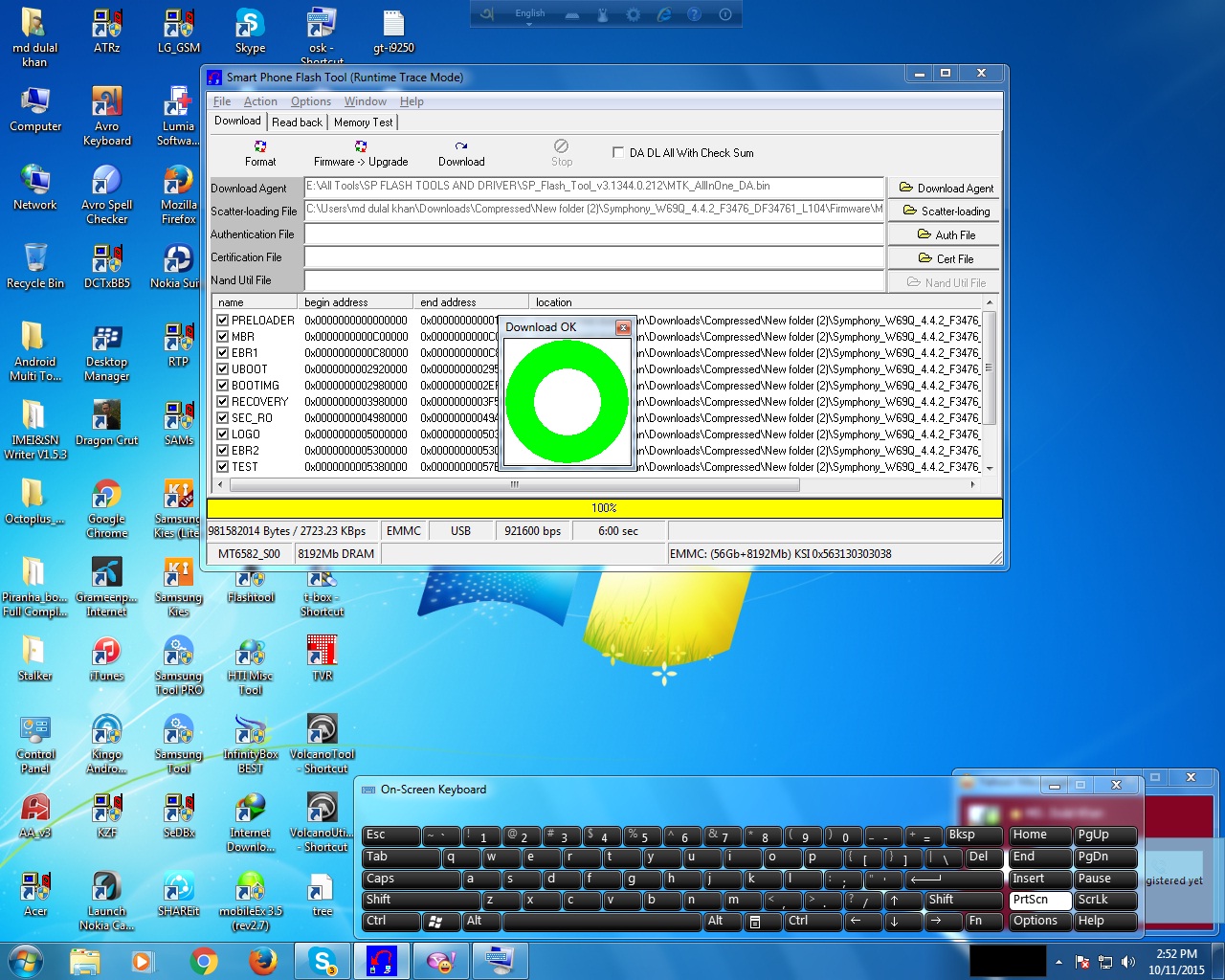Open the Download Agent file browser
The width and height of the screenshot is (1225, 980).
tap(946, 189)
